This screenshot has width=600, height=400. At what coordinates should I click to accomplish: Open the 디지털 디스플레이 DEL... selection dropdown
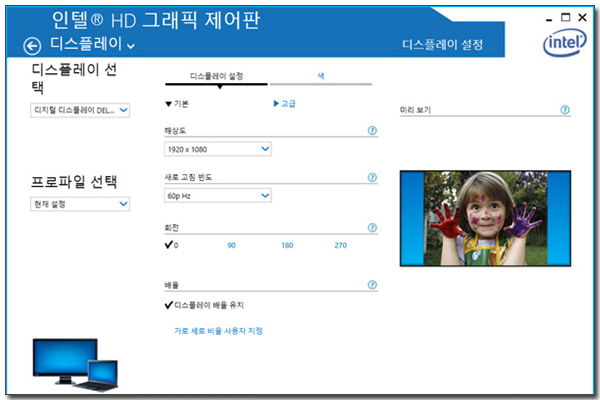(80, 110)
